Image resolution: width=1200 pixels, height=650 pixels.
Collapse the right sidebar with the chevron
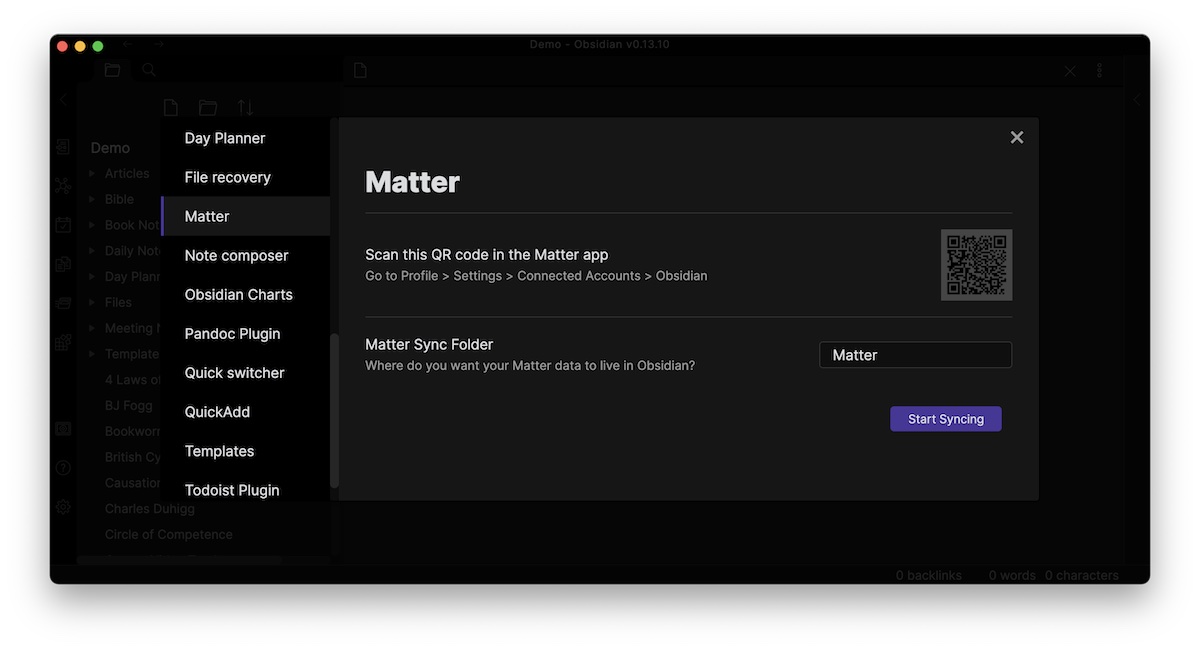point(1136,100)
